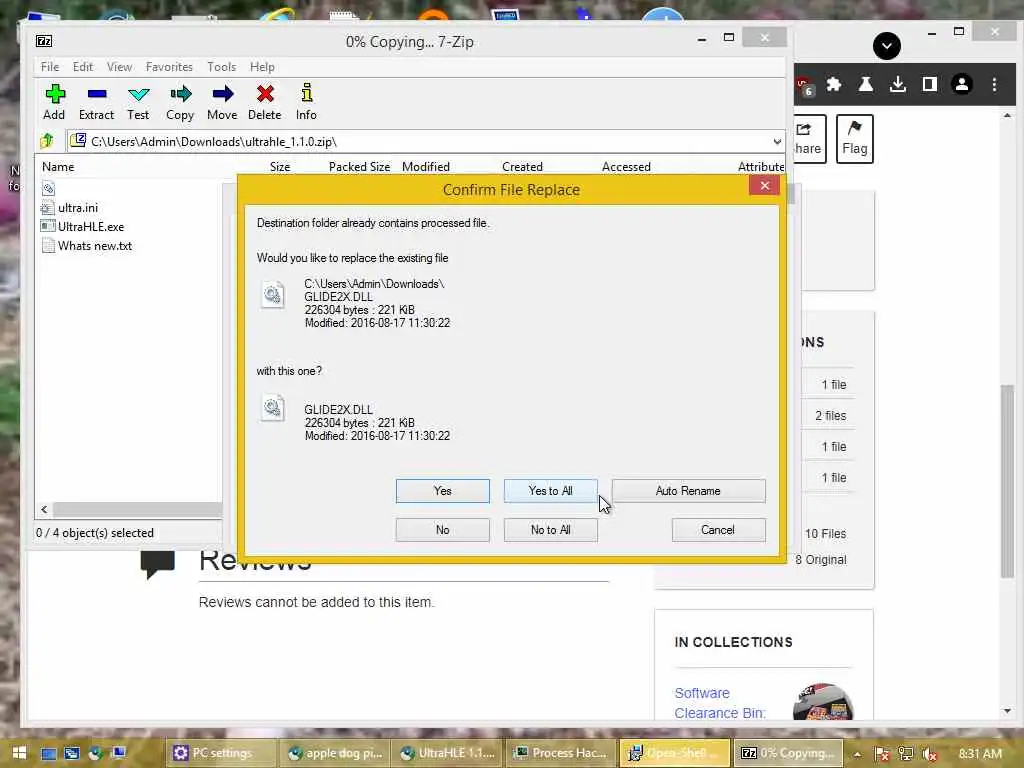Image resolution: width=1024 pixels, height=768 pixels.
Task: Show hidden system tray icons arrow
Action: (857, 754)
